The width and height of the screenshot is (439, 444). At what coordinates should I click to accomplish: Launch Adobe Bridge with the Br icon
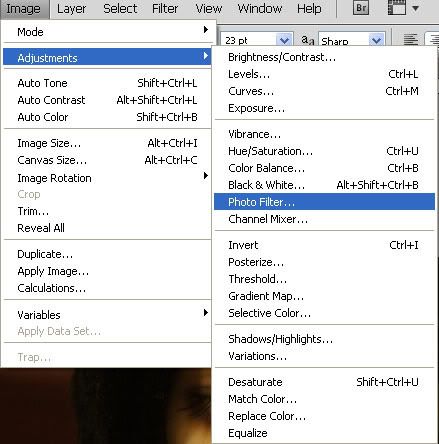click(x=361, y=8)
